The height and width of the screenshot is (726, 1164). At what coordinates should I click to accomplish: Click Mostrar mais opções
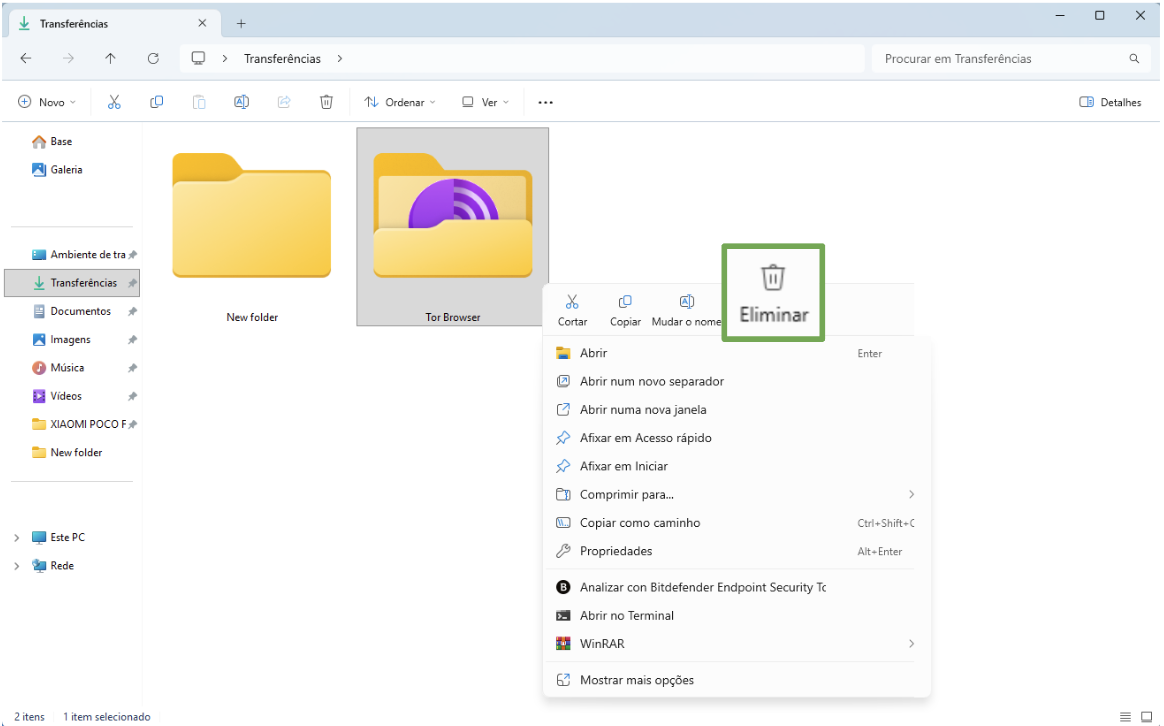point(638,680)
